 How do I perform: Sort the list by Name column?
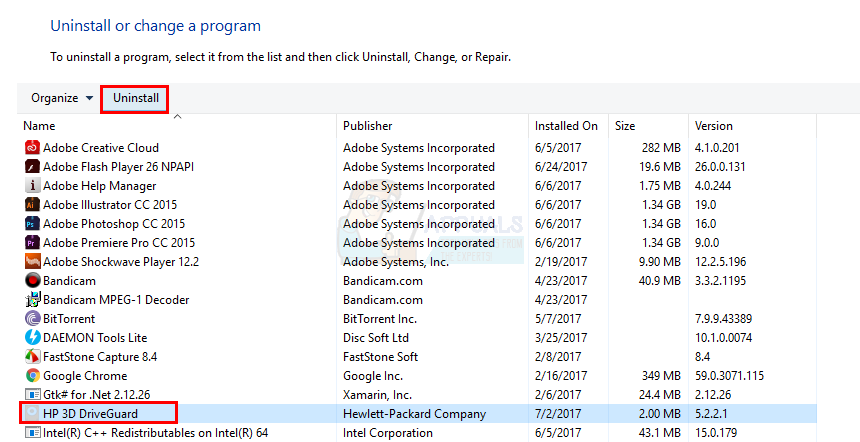click(40, 126)
